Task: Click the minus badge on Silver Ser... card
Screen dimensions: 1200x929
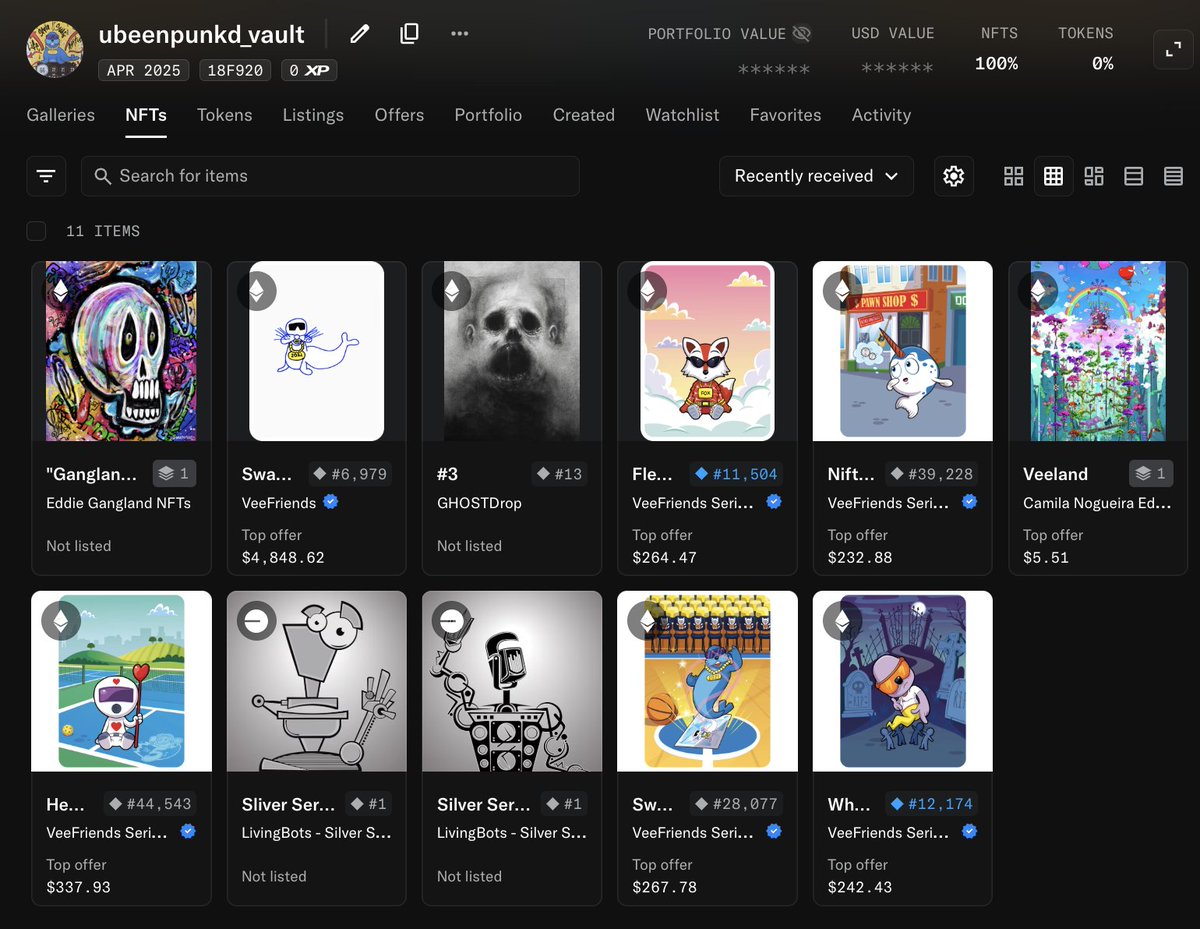Action: (x=452, y=621)
